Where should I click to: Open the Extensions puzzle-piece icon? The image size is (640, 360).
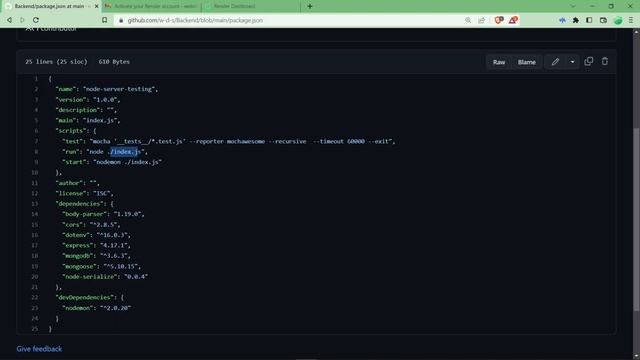click(576, 20)
